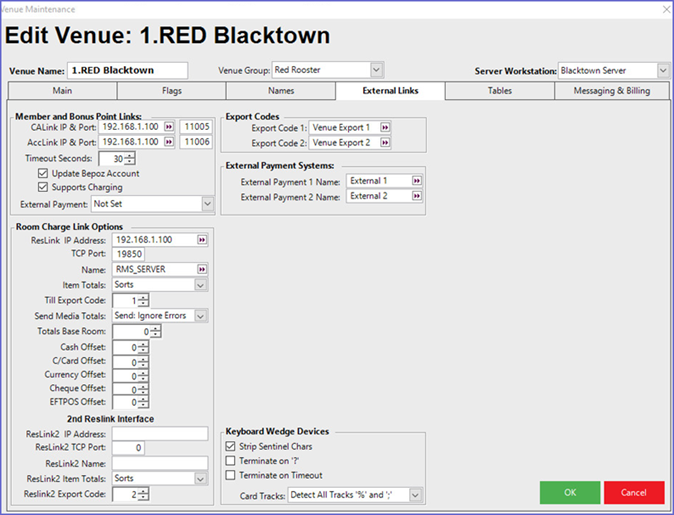Click the arrow icon beside AccLink IP field
The image size is (674, 515).
[x=169, y=142]
